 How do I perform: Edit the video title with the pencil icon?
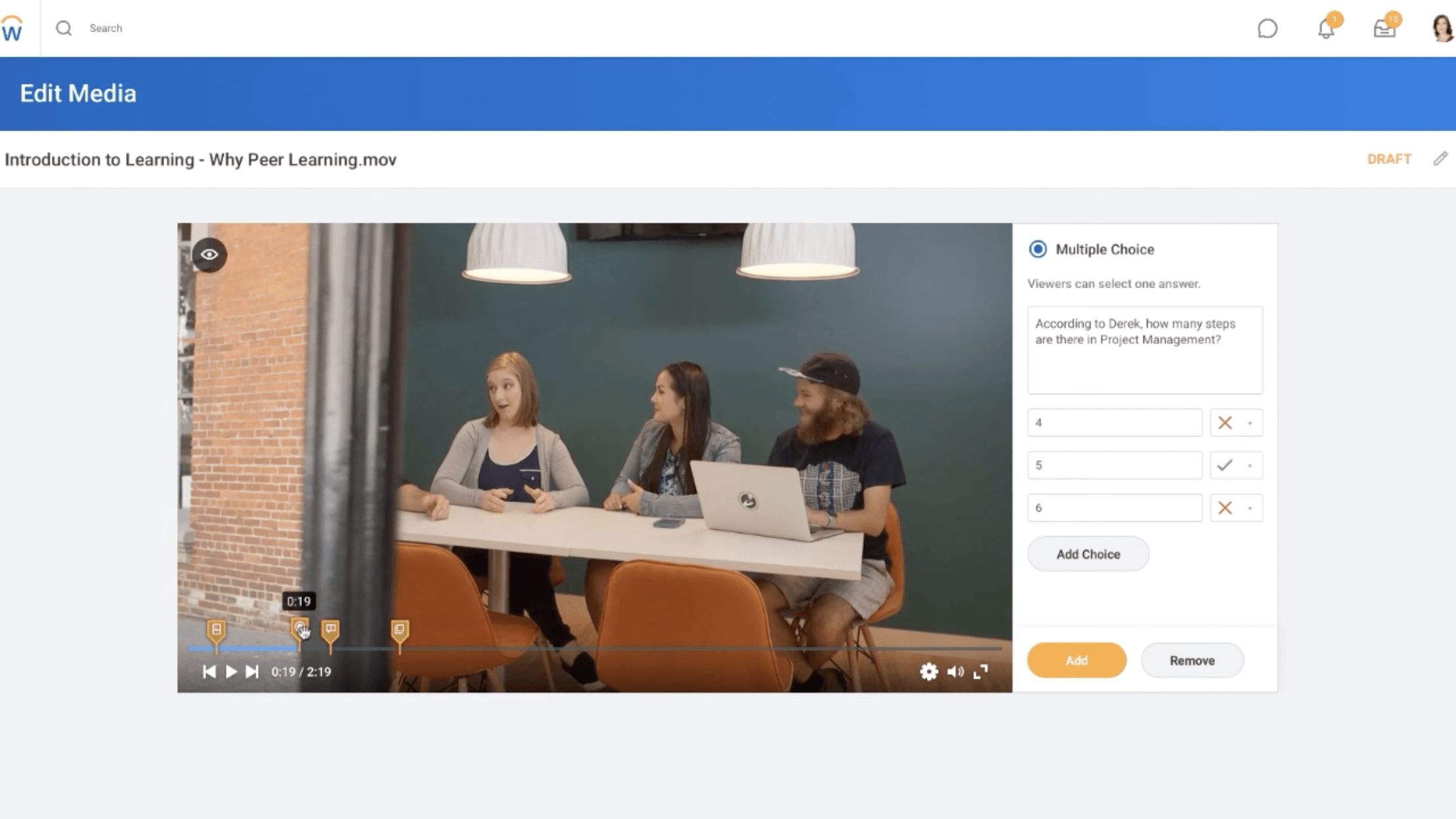pos(1442,159)
